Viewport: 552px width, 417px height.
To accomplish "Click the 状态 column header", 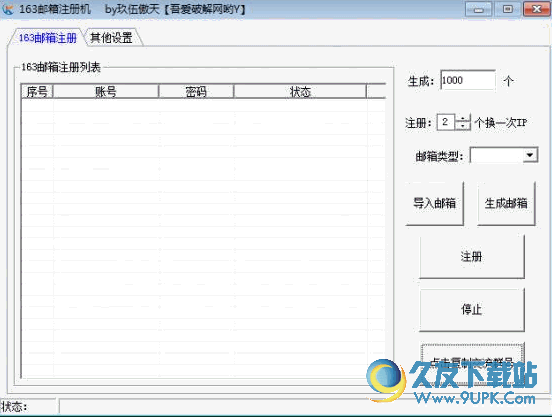I will [300, 91].
